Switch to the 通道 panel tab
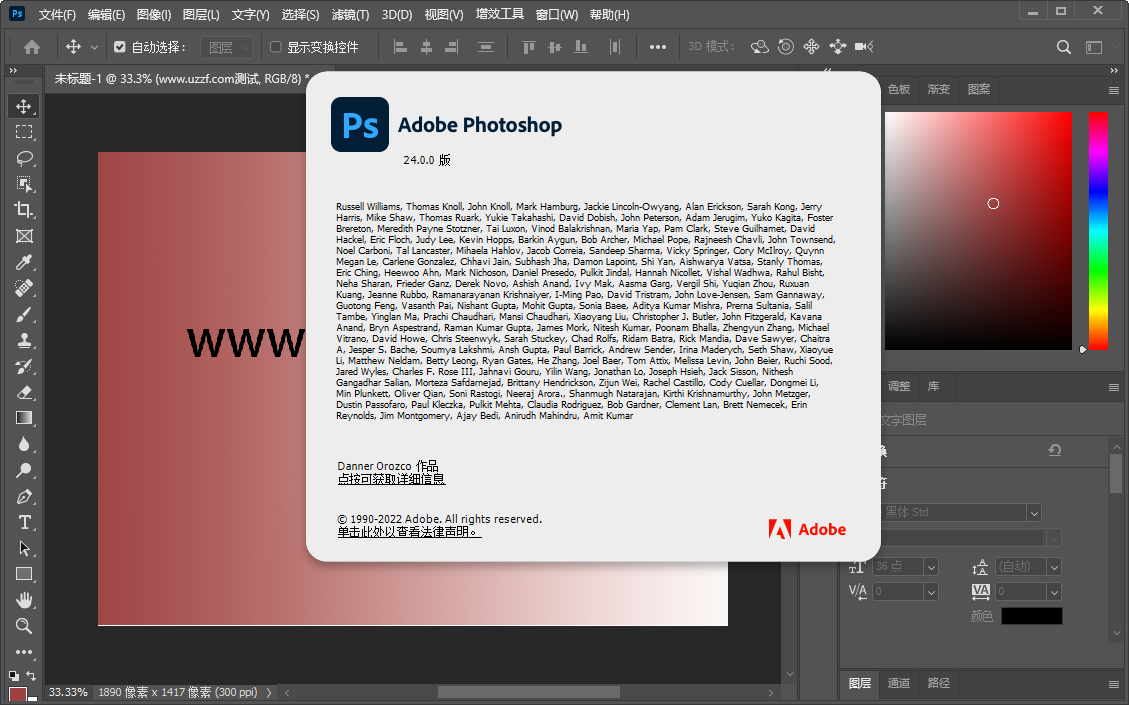Image resolution: width=1129 pixels, height=705 pixels. click(898, 683)
